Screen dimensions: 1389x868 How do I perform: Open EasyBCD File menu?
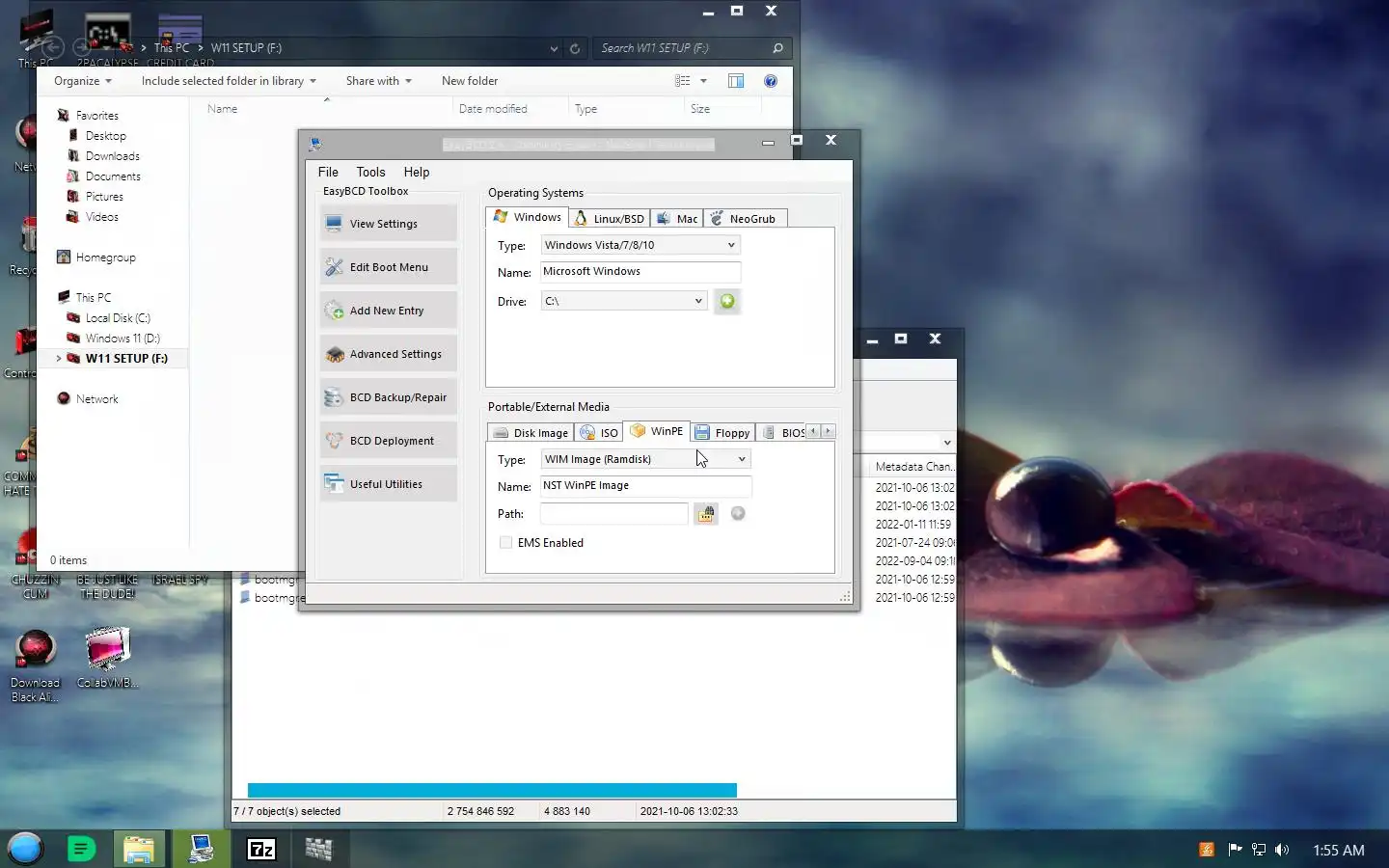(328, 172)
